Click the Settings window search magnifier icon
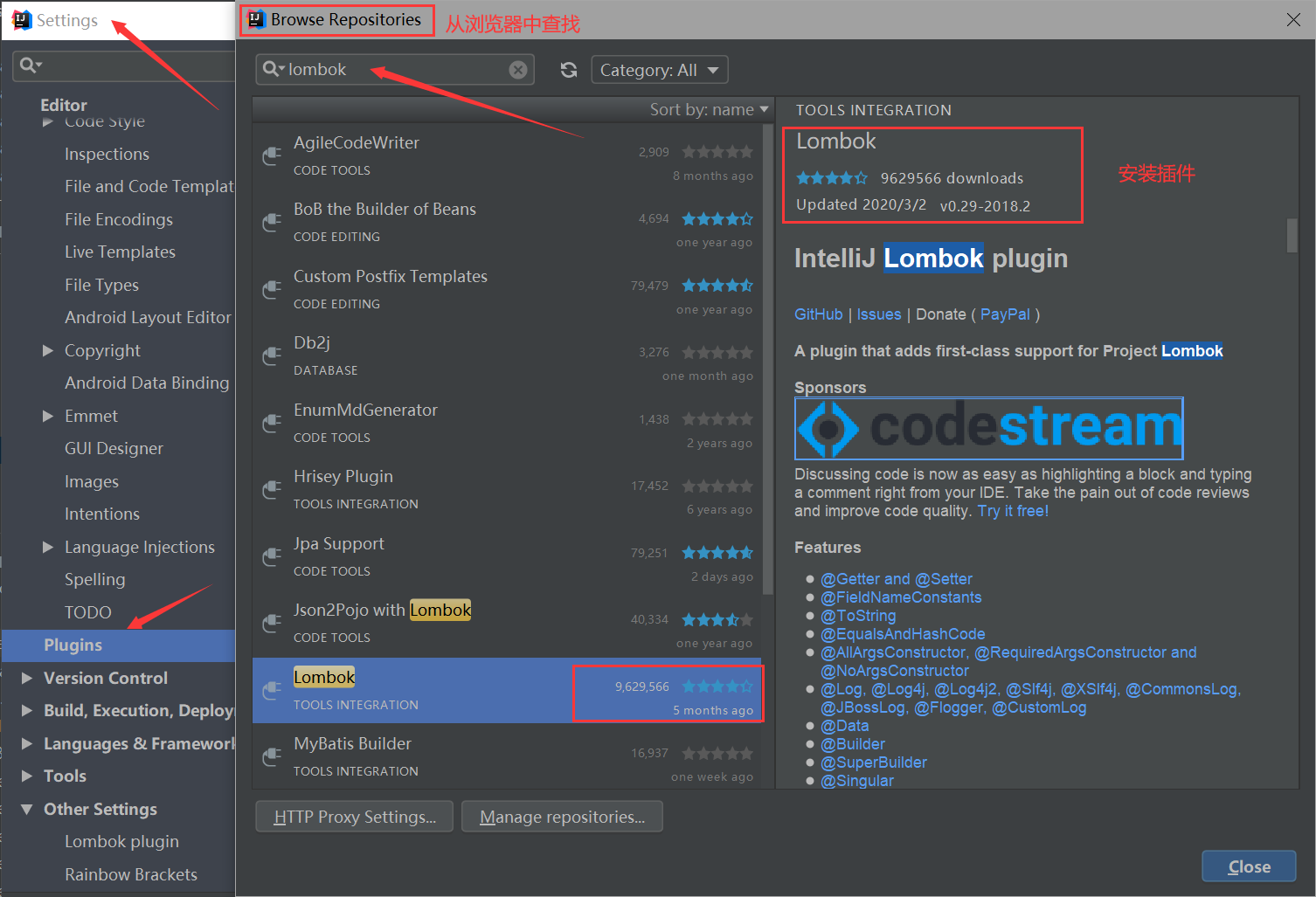The image size is (1316, 897). pyautogui.click(x=31, y=66)
